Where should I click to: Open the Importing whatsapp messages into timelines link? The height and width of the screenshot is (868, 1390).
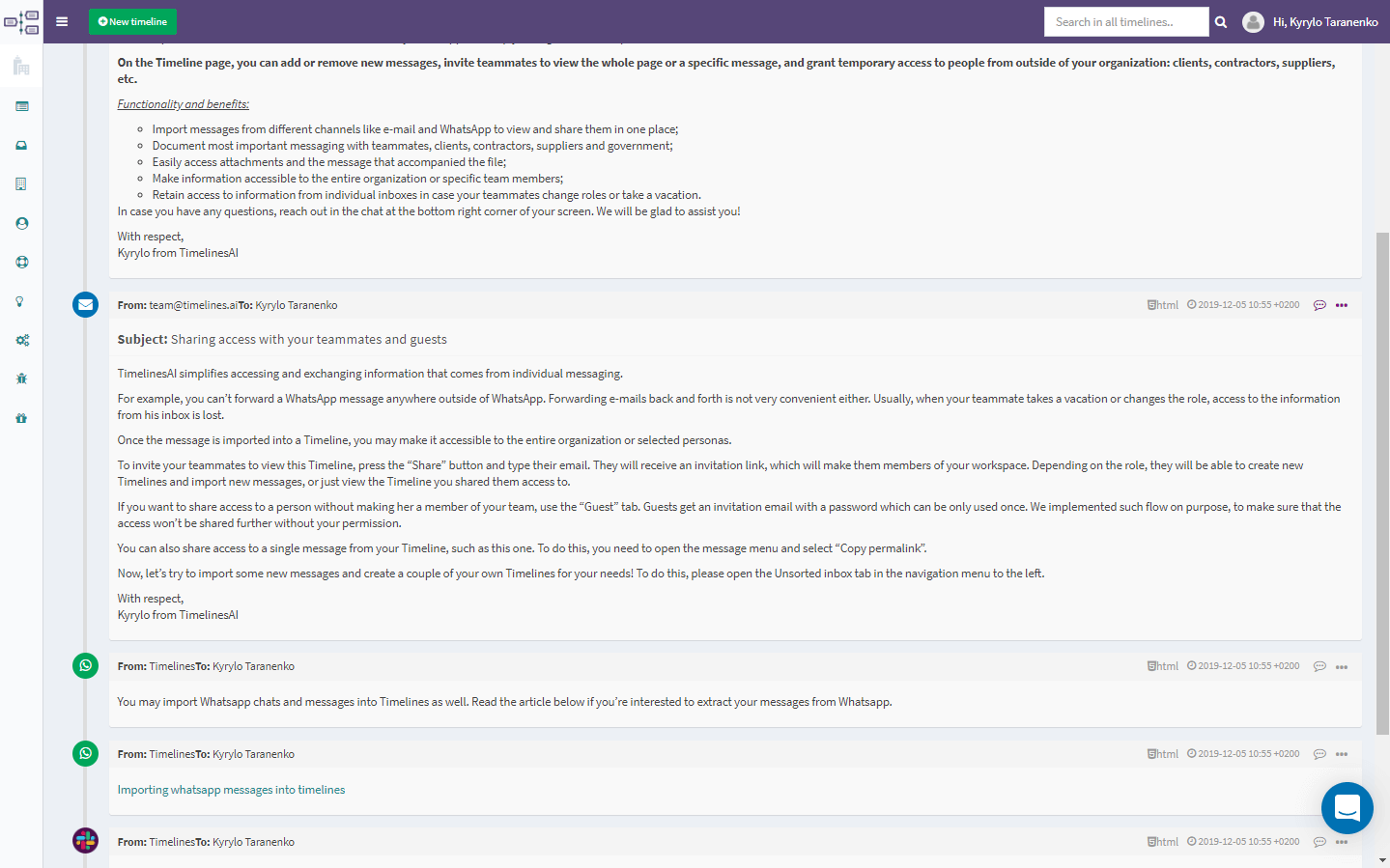coord(230,789)
